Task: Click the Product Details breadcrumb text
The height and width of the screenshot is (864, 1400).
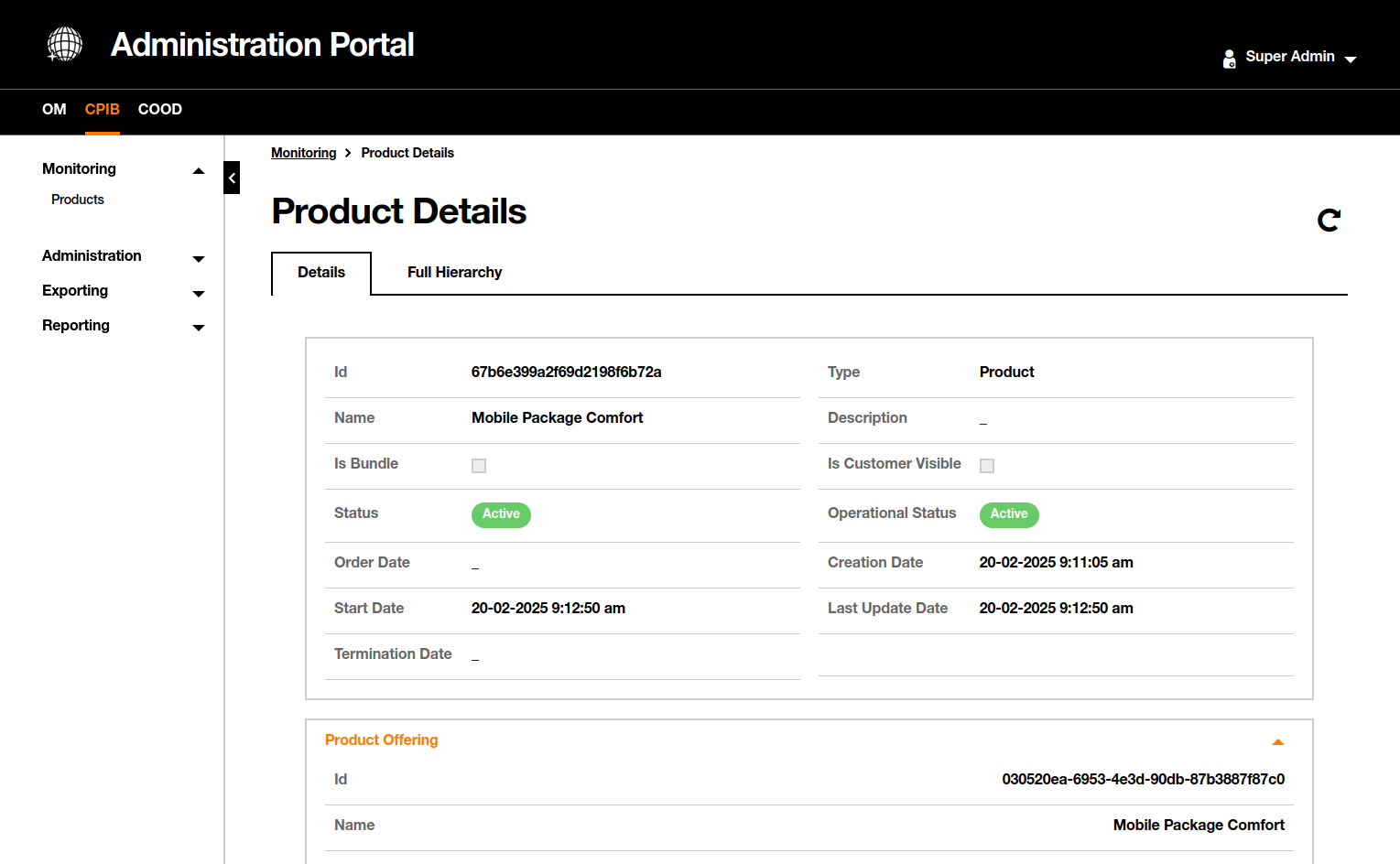Action: pos(407,153)
